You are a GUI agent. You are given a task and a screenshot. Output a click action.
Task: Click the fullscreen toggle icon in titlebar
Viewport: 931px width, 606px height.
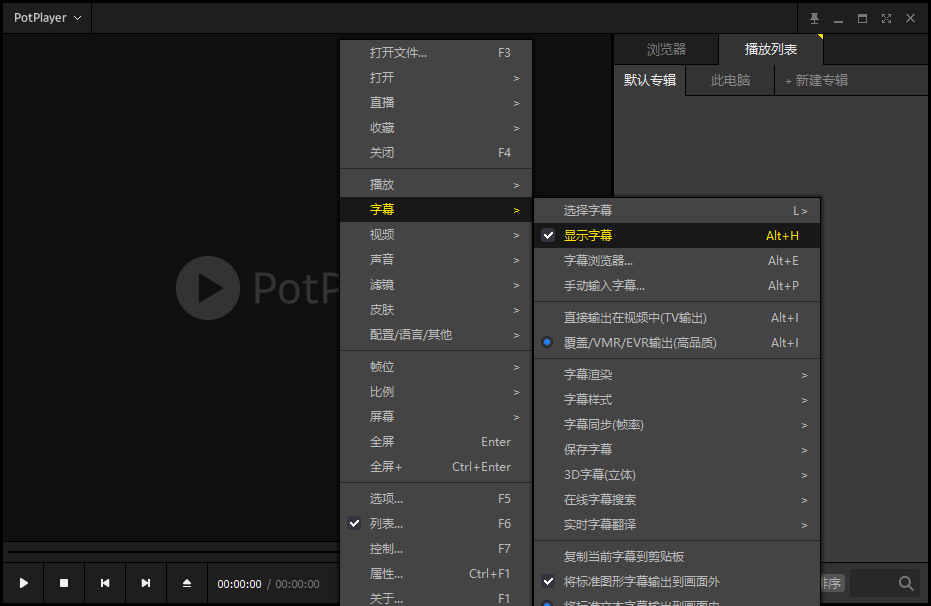pyautogui.click(x=886, y=17)
